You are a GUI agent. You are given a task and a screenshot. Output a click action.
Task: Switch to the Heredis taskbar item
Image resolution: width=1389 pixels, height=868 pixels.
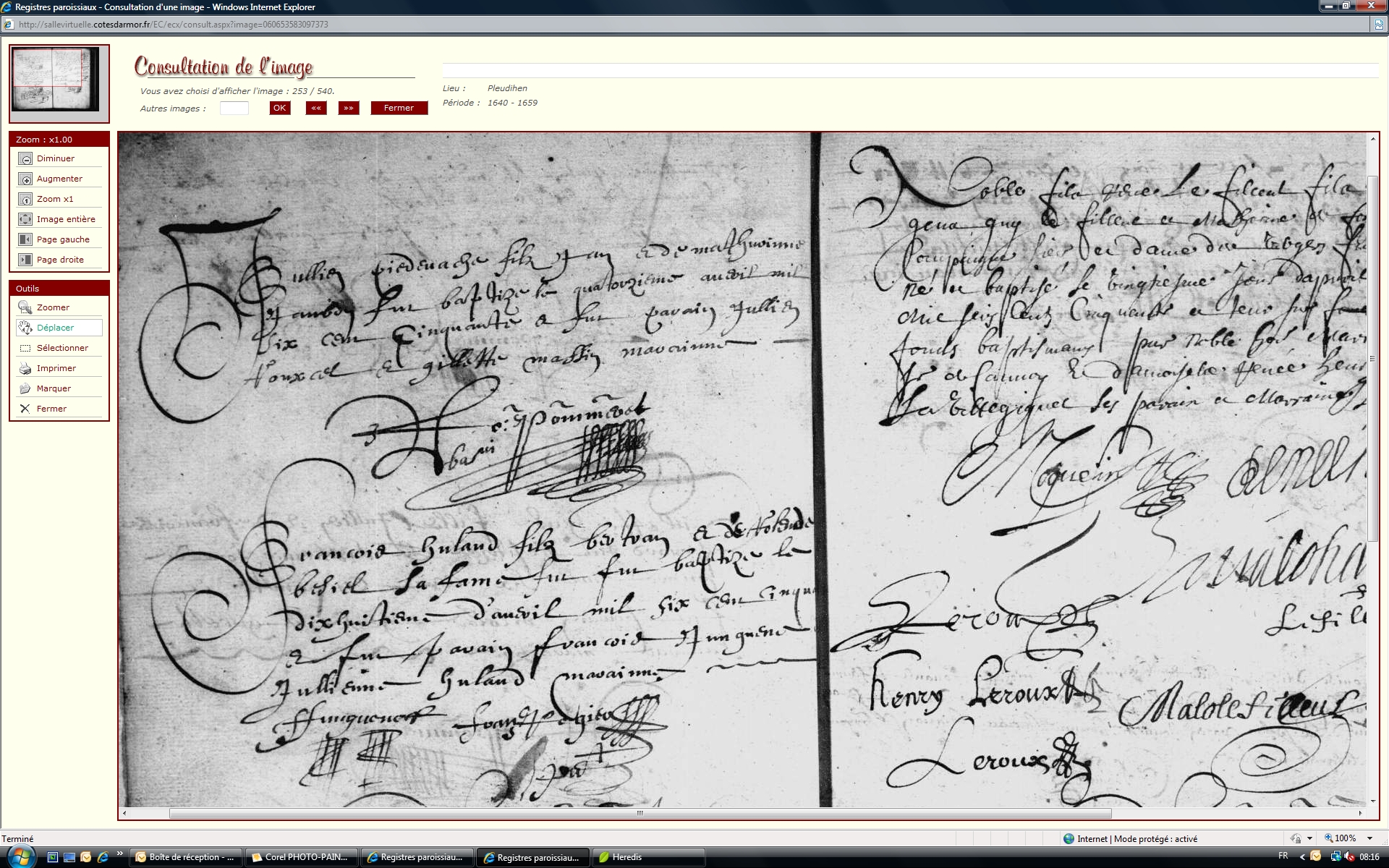point(626,857)
